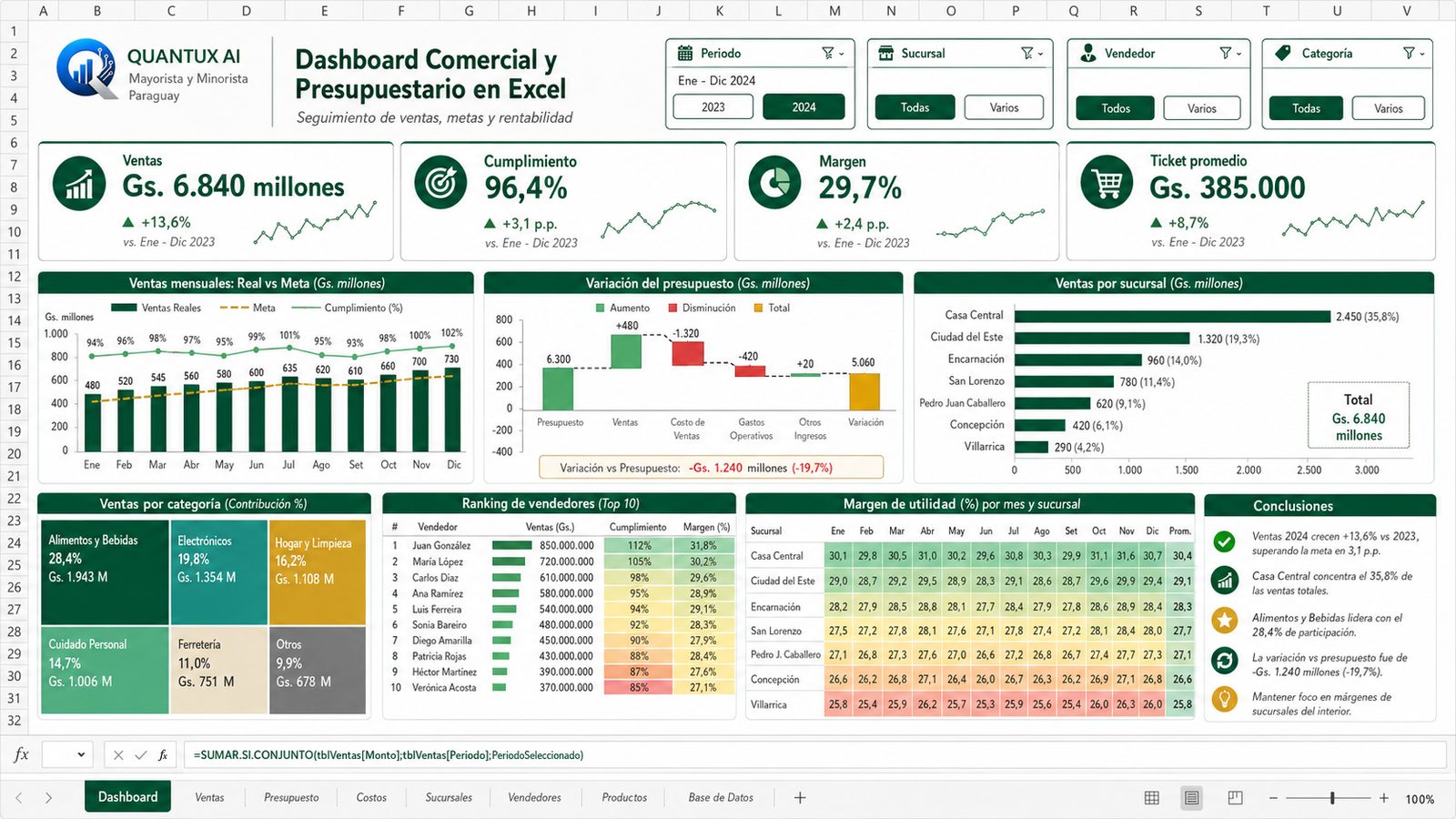
Task: Open the Sucursales sheet tab
Action: (x=449, y=797)
